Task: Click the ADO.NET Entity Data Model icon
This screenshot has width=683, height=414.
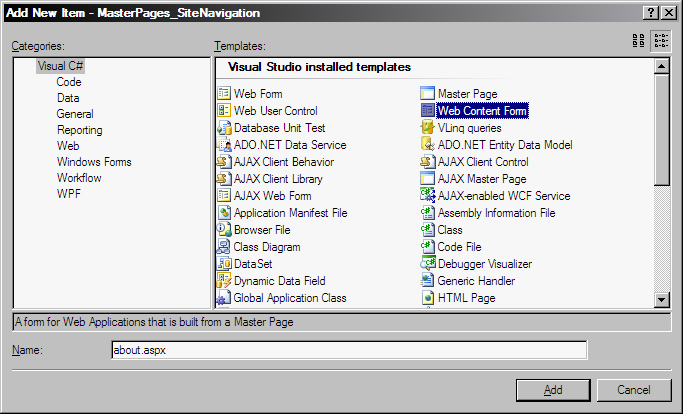Action: pyautogui.click(x=428, y=144)
